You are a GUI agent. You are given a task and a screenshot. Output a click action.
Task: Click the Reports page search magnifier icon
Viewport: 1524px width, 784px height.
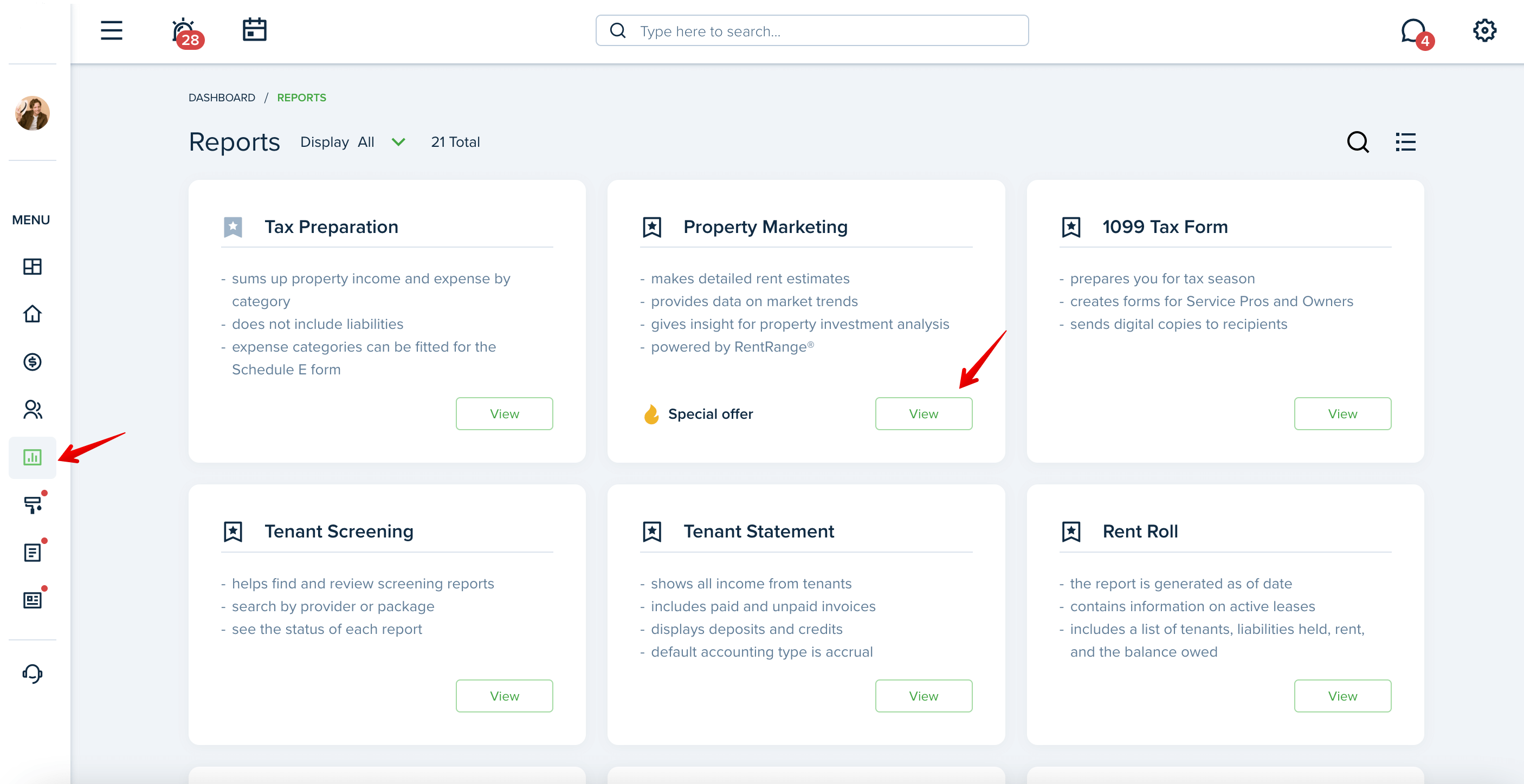pos(1358,142)
